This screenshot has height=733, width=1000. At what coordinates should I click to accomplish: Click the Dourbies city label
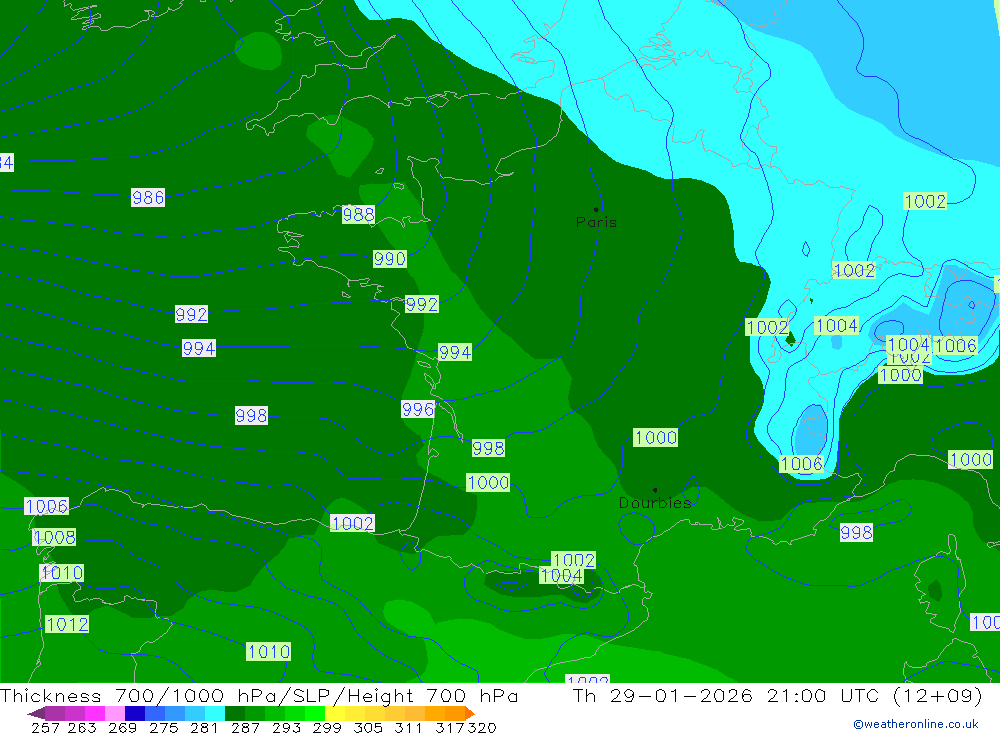[x=655, y=503]
